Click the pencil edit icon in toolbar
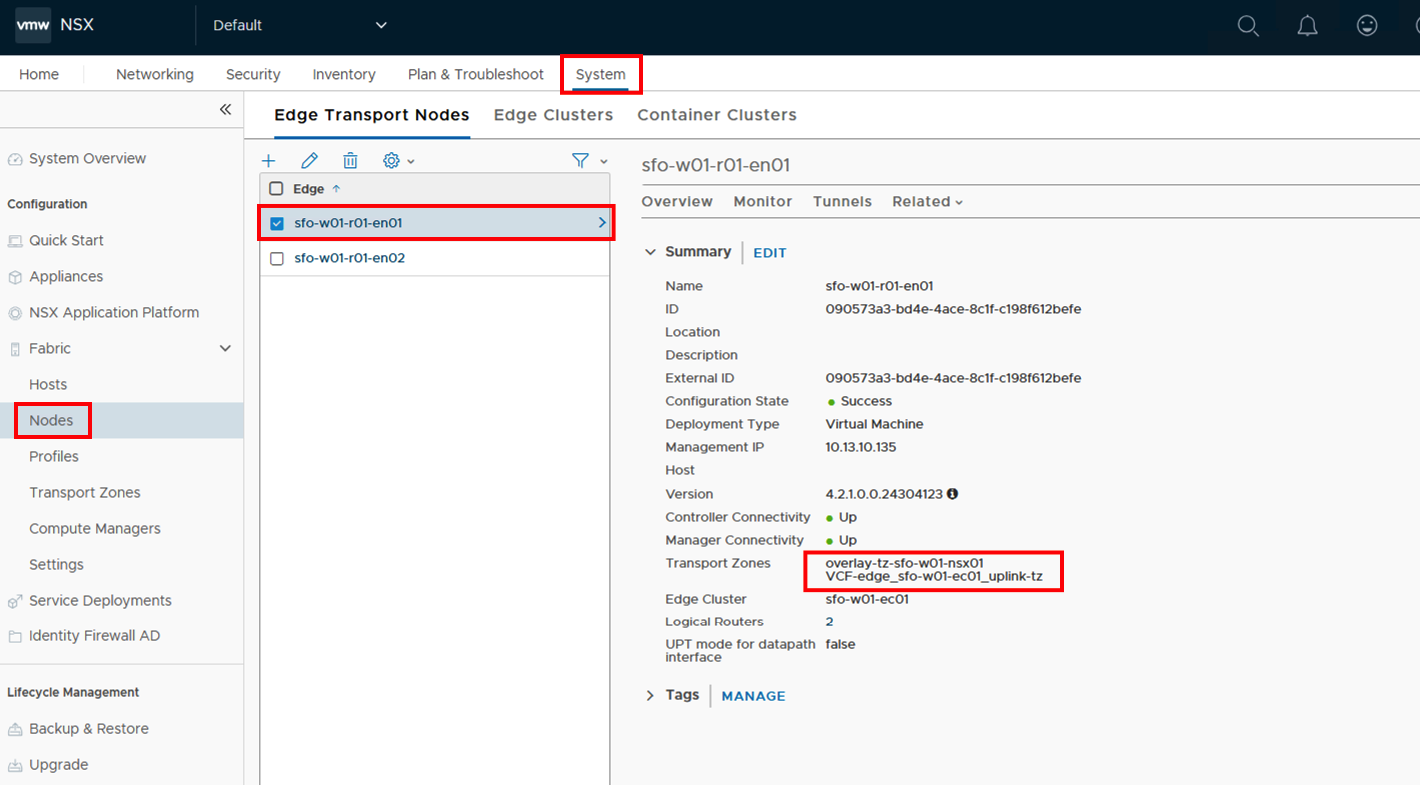Screen dimensions: 1420x785 pos(309,161)
